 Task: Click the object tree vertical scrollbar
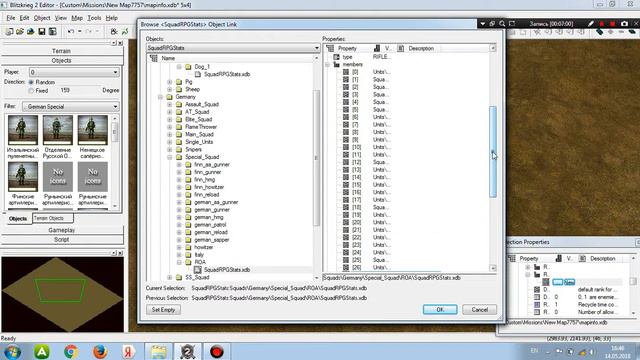(316, 157)
